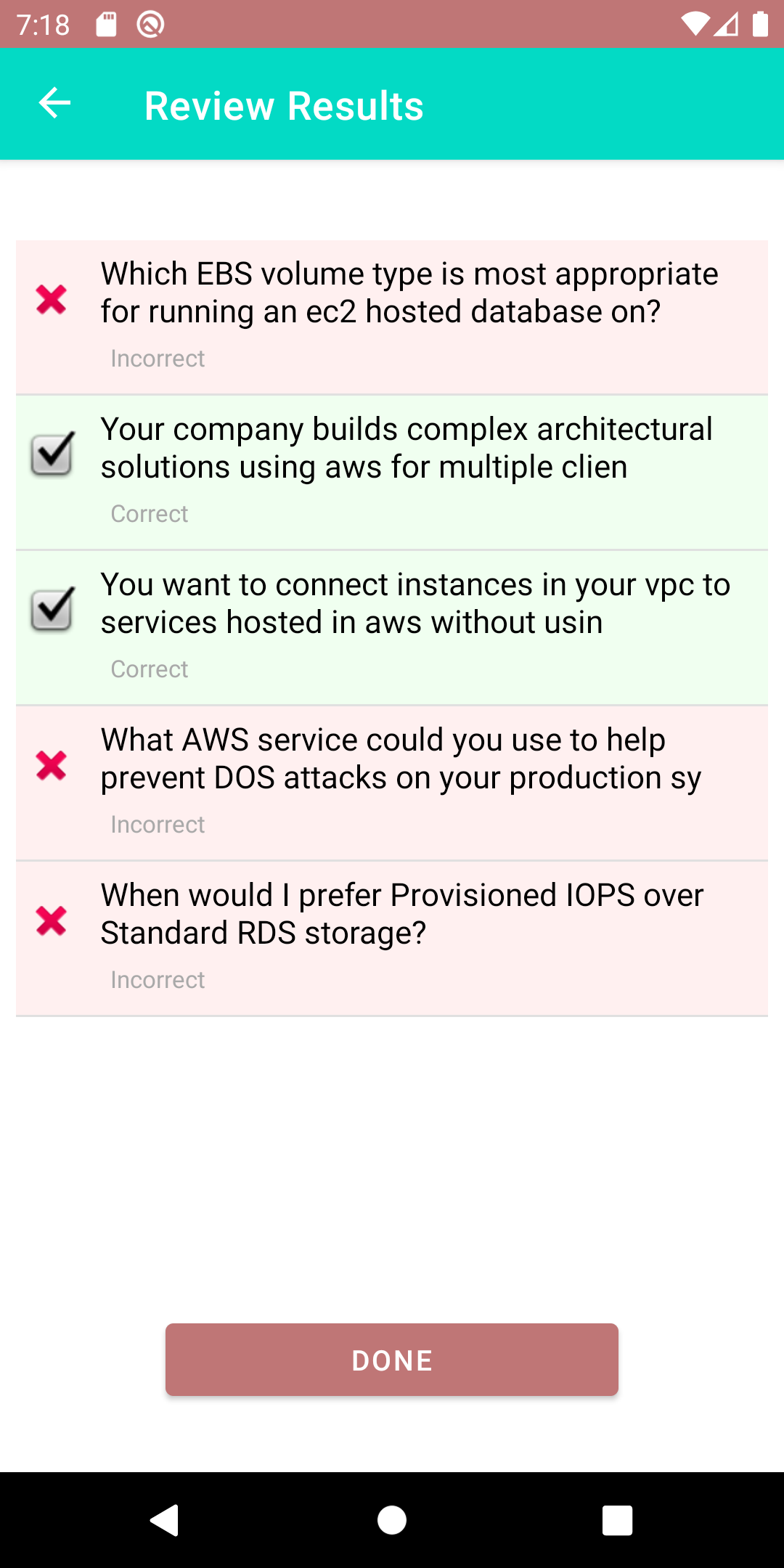The width and height of the screenshot is (784, 1568).
Task: Tap the SD card status icon
Action: pos(107,25)
